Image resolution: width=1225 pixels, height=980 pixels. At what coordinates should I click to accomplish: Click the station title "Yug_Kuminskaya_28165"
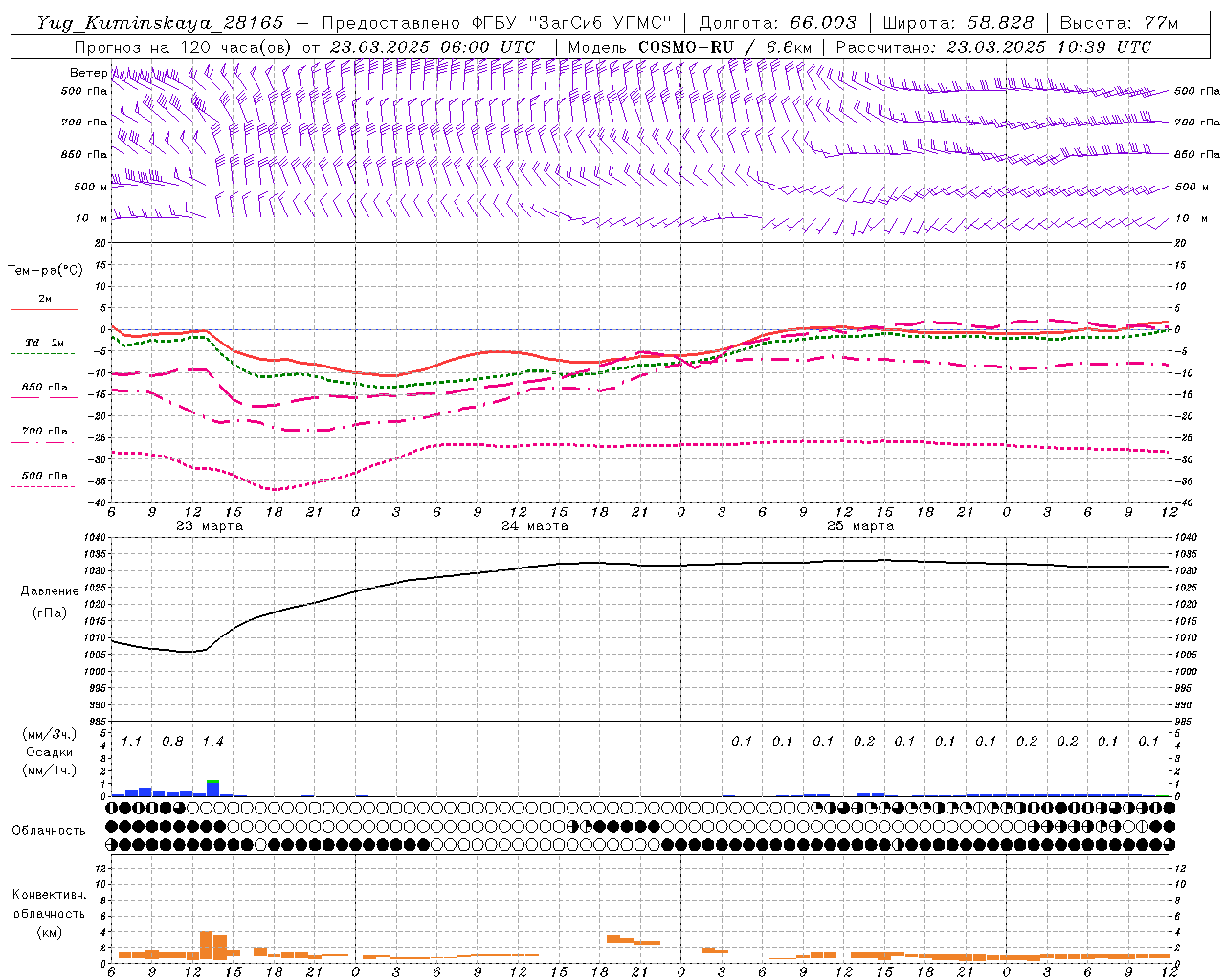(161, 23)
